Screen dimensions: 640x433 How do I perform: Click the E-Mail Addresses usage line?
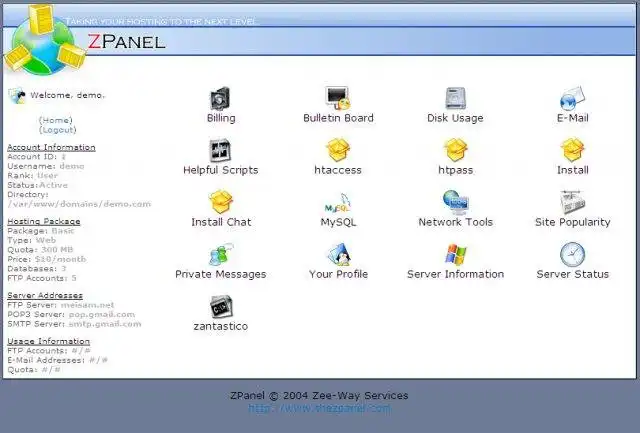(x=58, y=360)
